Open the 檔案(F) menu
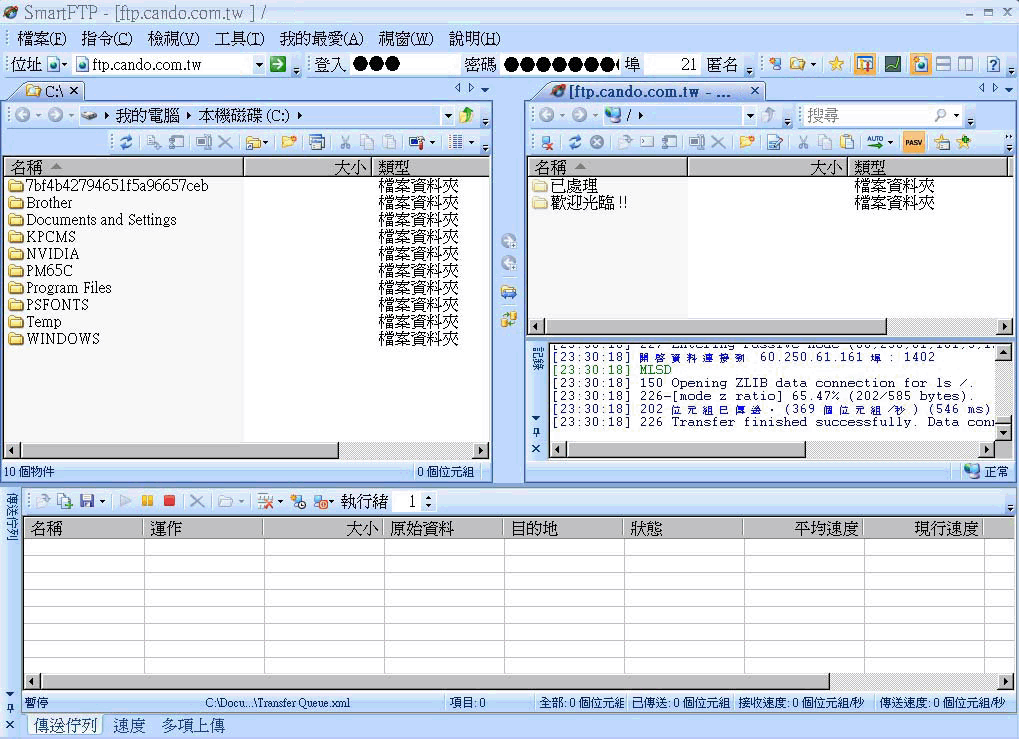 (x=42, y=39)
